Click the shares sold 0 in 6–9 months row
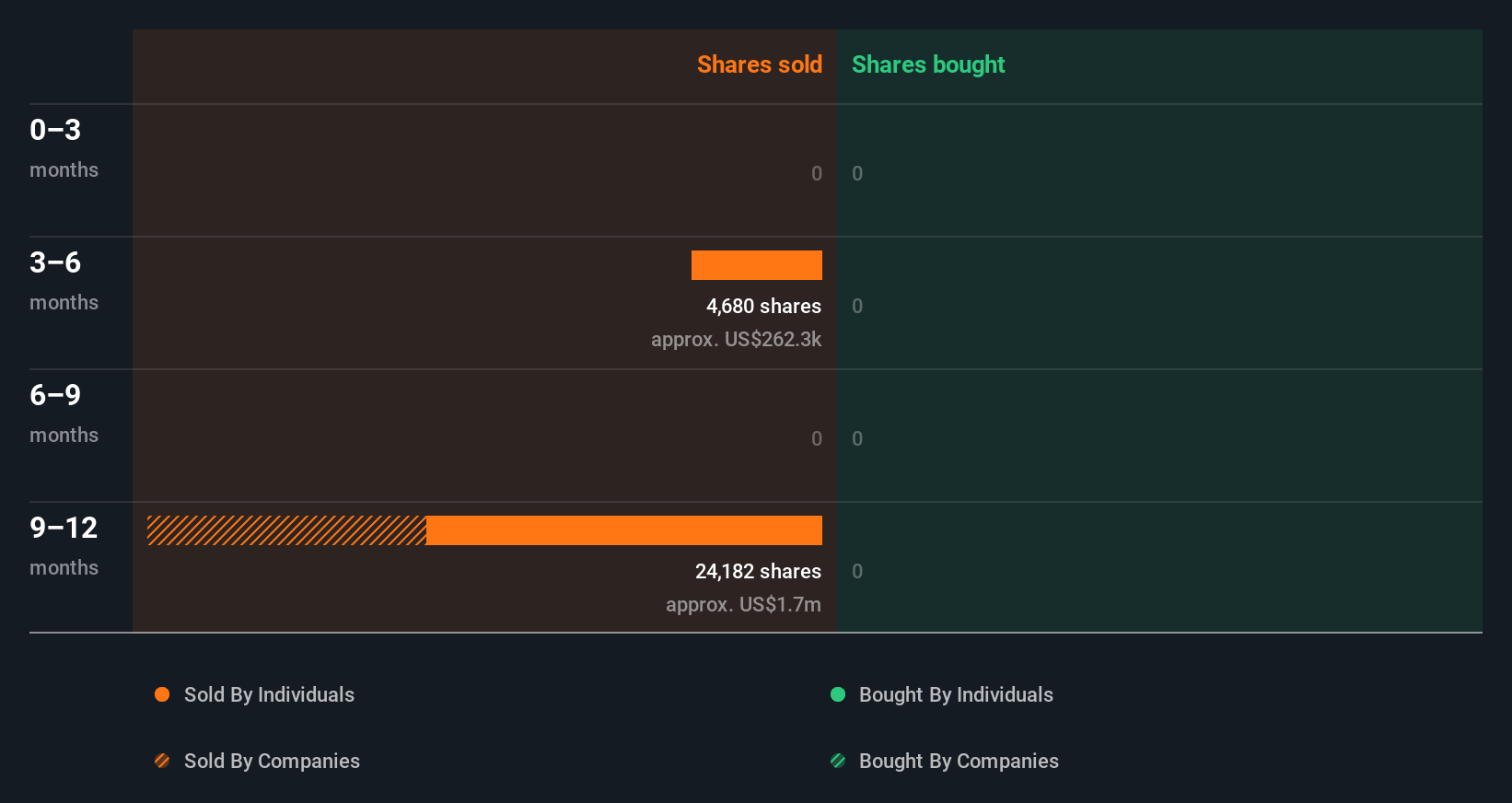 coord(817,438)
